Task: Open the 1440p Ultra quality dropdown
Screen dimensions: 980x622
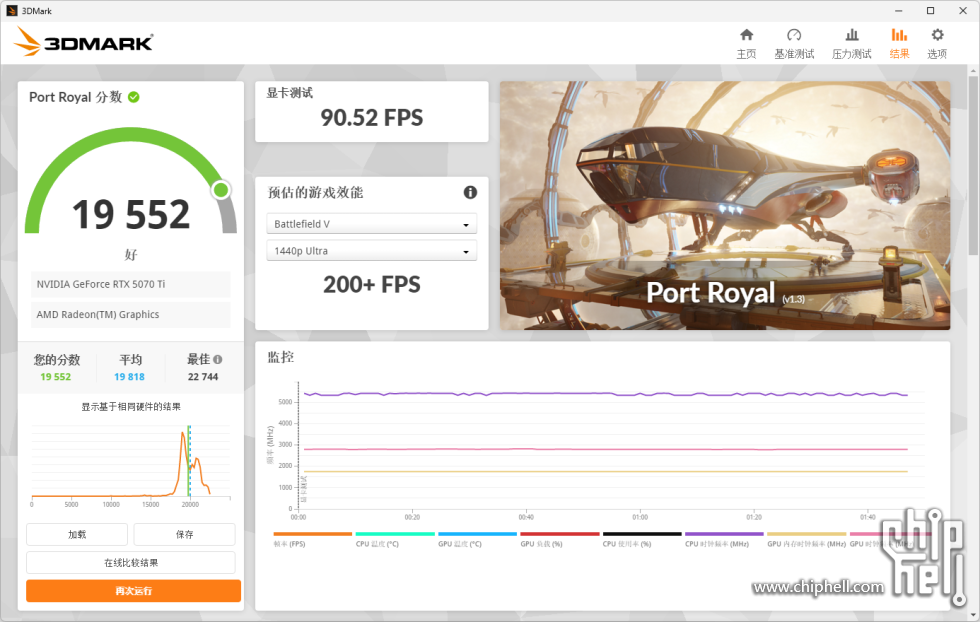Action: pos(371,250)
